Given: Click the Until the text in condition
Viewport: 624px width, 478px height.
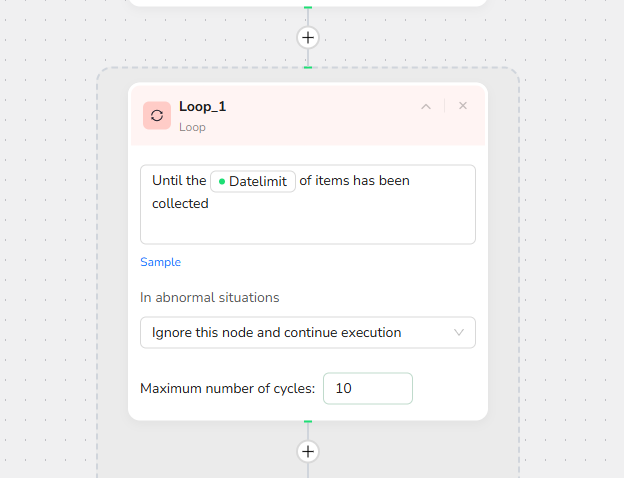Looking at the screenshot, I should [178, 181].
